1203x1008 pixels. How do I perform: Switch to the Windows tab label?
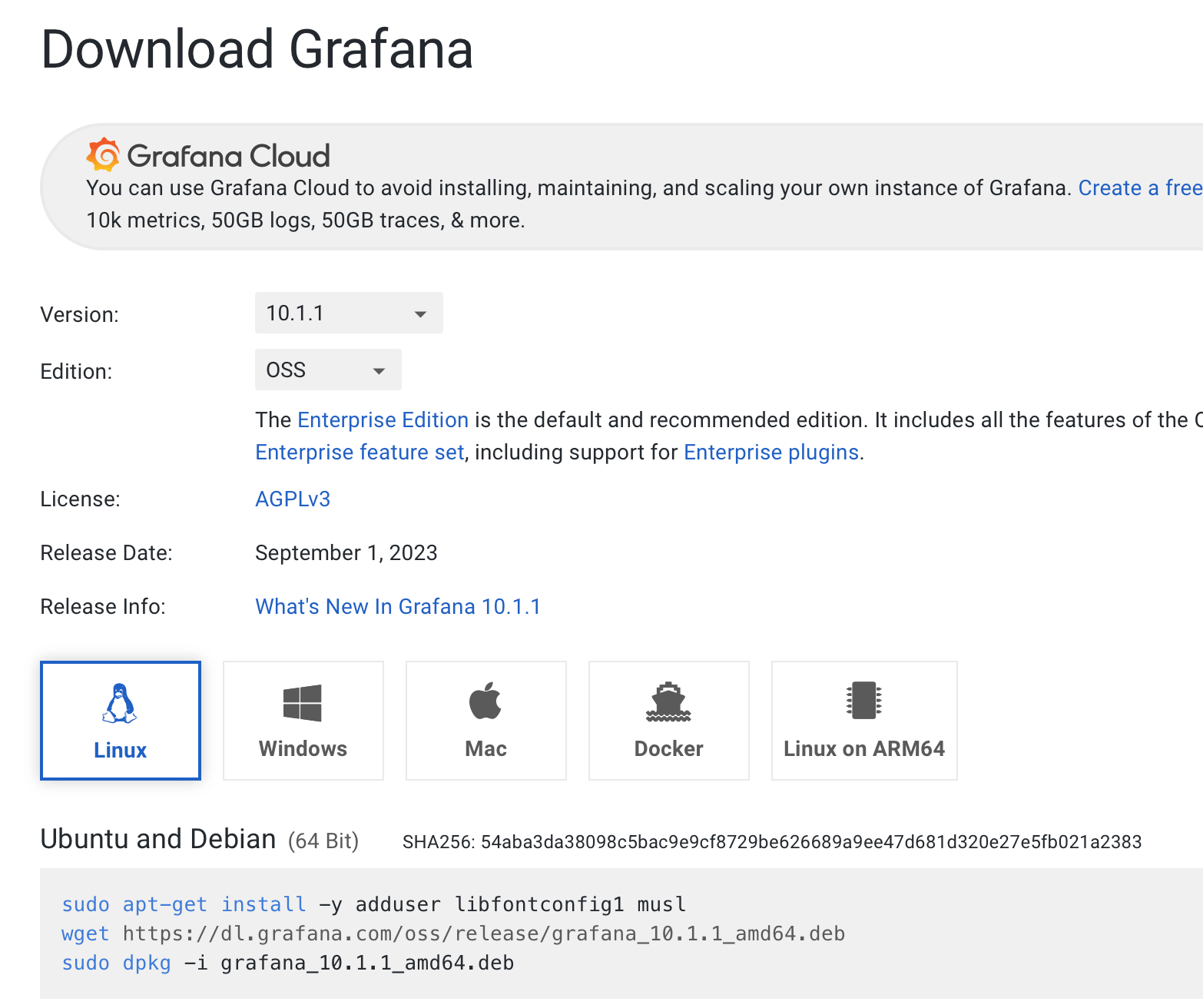click(303, 748)
